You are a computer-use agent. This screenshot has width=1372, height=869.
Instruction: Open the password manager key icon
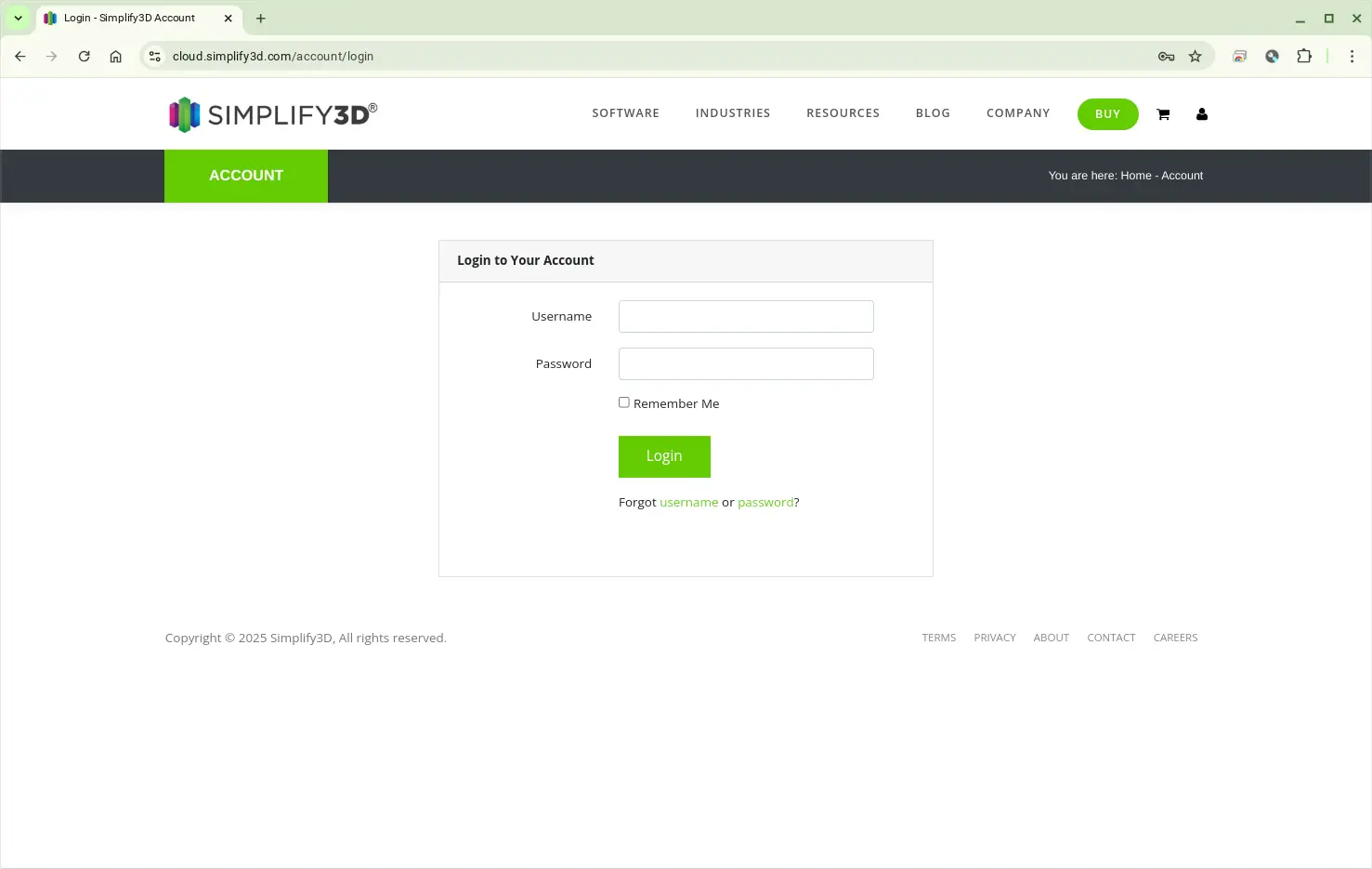click(x=1166, y=57)
